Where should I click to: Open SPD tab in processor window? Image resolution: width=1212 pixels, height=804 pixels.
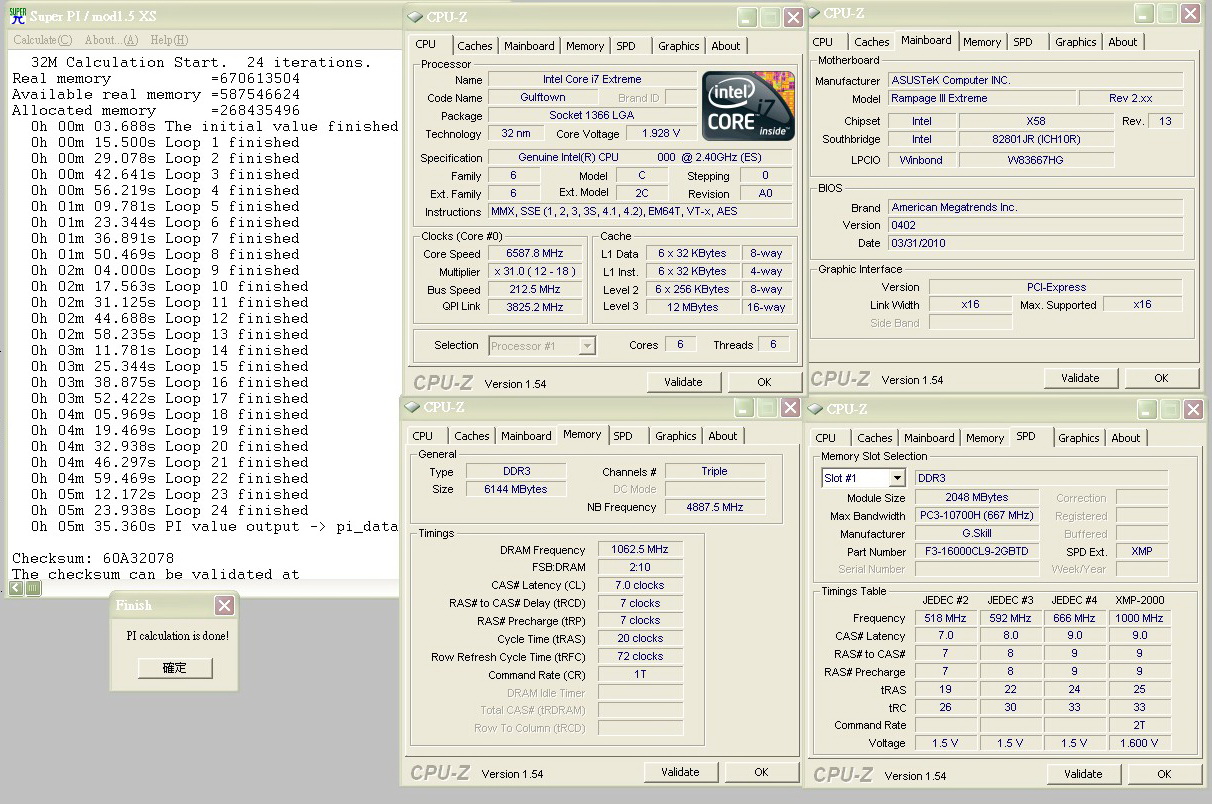(x=626, y=46)
